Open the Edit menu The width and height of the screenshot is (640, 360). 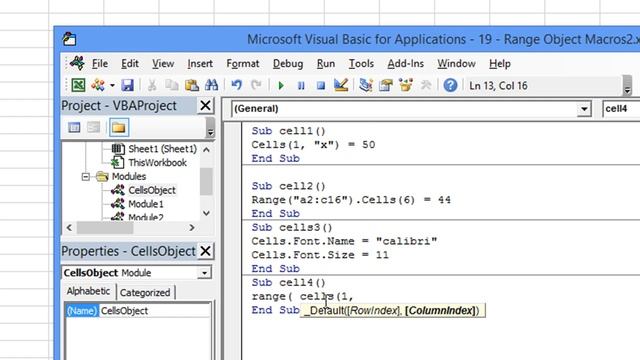130,64
